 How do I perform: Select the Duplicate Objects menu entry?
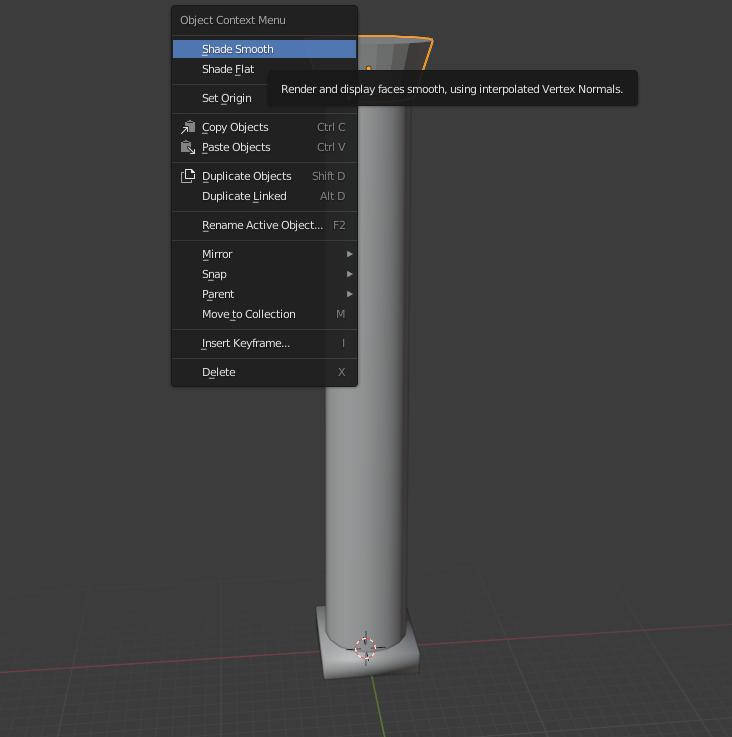(246, 176)
